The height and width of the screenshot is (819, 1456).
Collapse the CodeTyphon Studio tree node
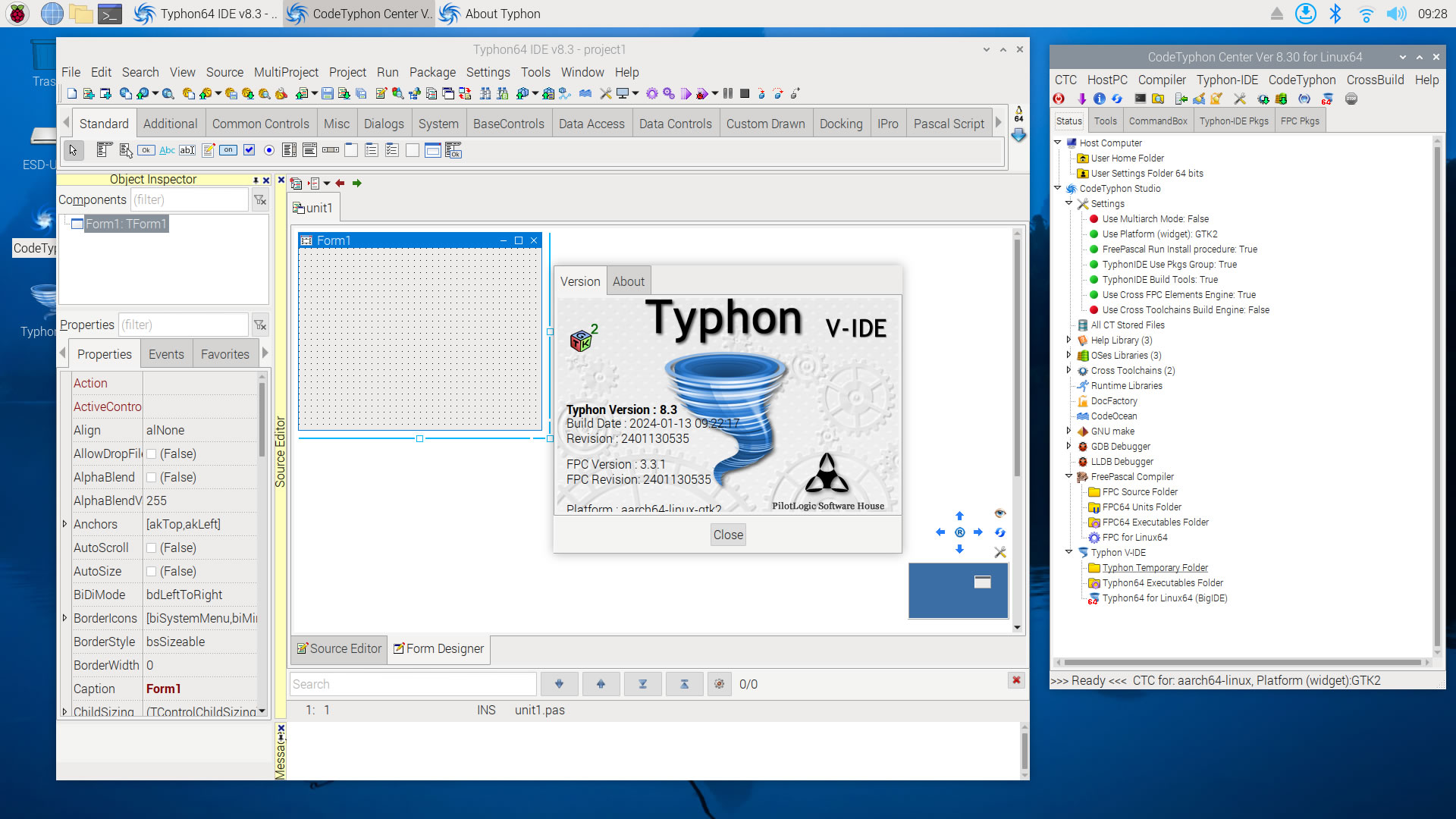pyautogui.click(x=1058, y=188)
